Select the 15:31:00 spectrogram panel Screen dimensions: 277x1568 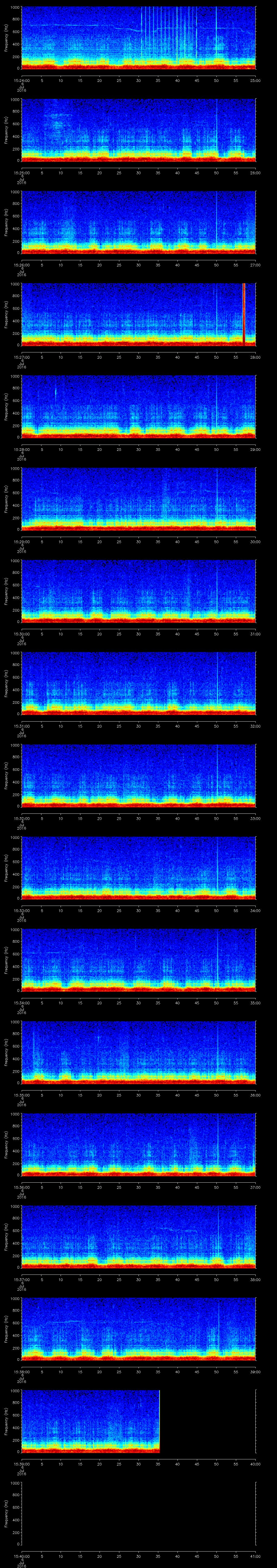(x=138, y=683)
